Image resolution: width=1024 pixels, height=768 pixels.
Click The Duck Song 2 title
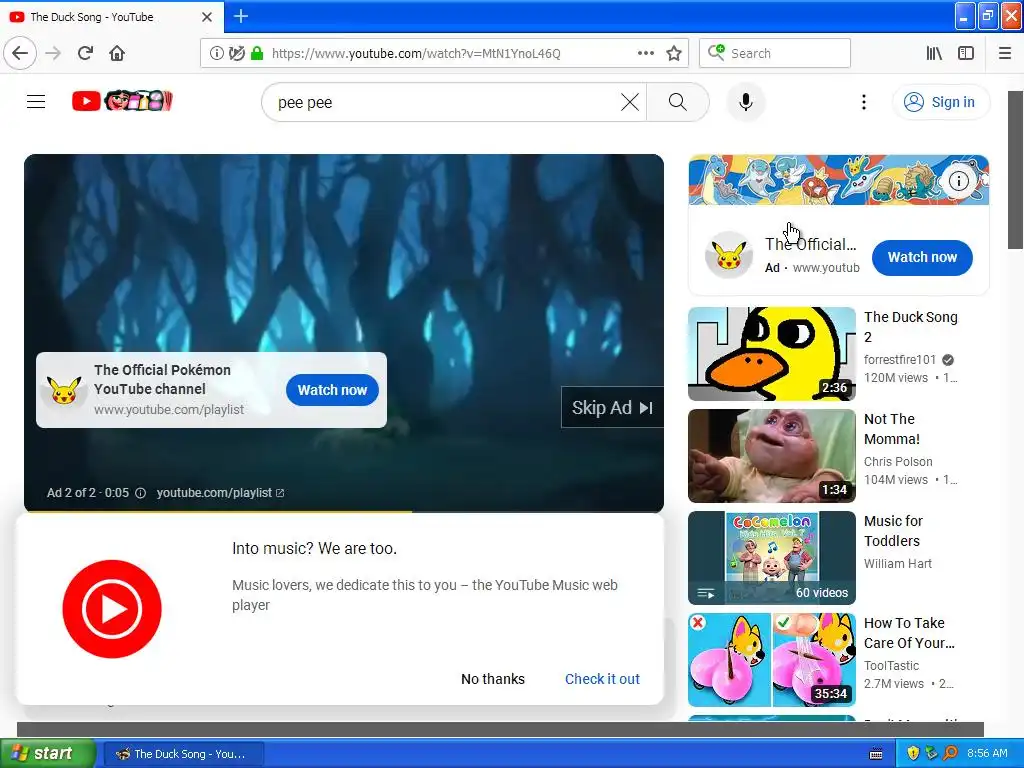[910, 327]
